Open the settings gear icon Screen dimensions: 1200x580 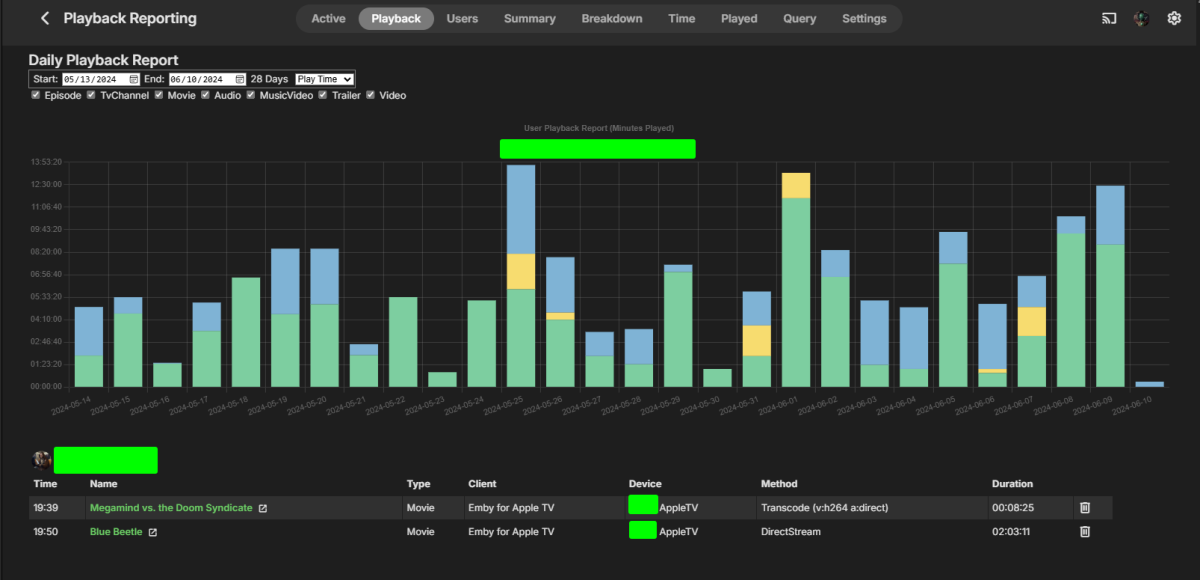point(1174,19)
